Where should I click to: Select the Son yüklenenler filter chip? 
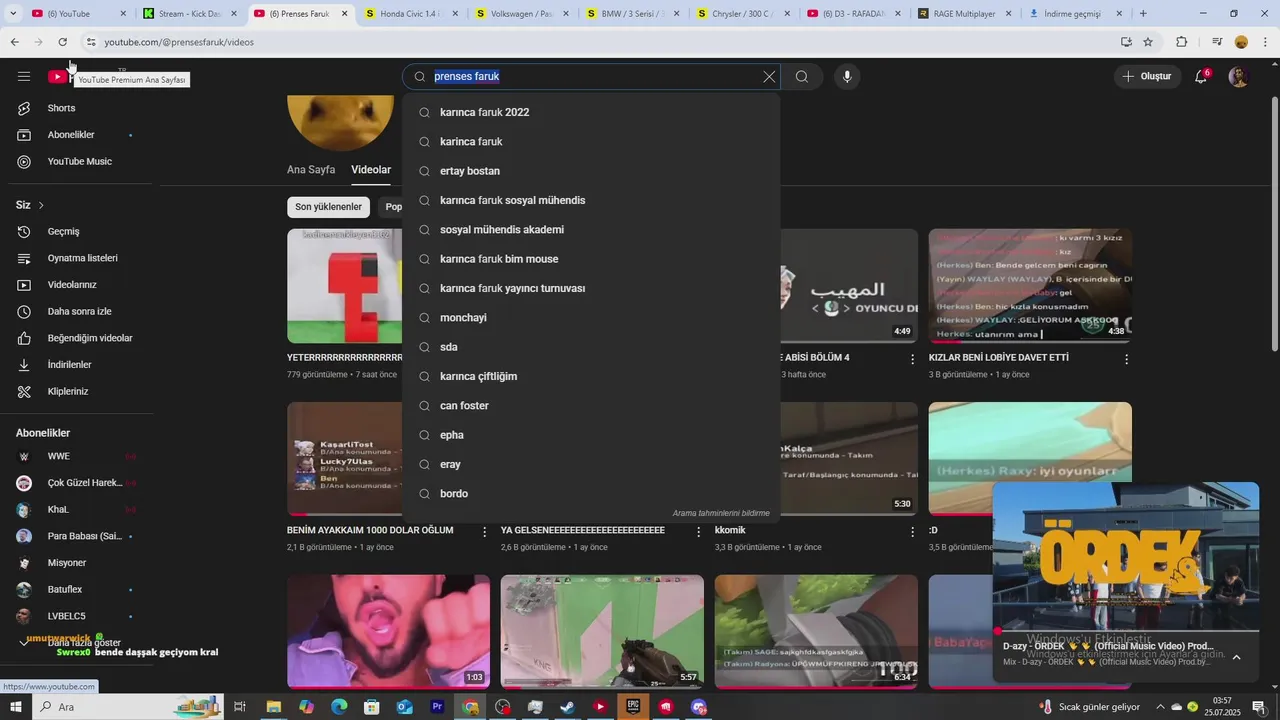[328, 207]
